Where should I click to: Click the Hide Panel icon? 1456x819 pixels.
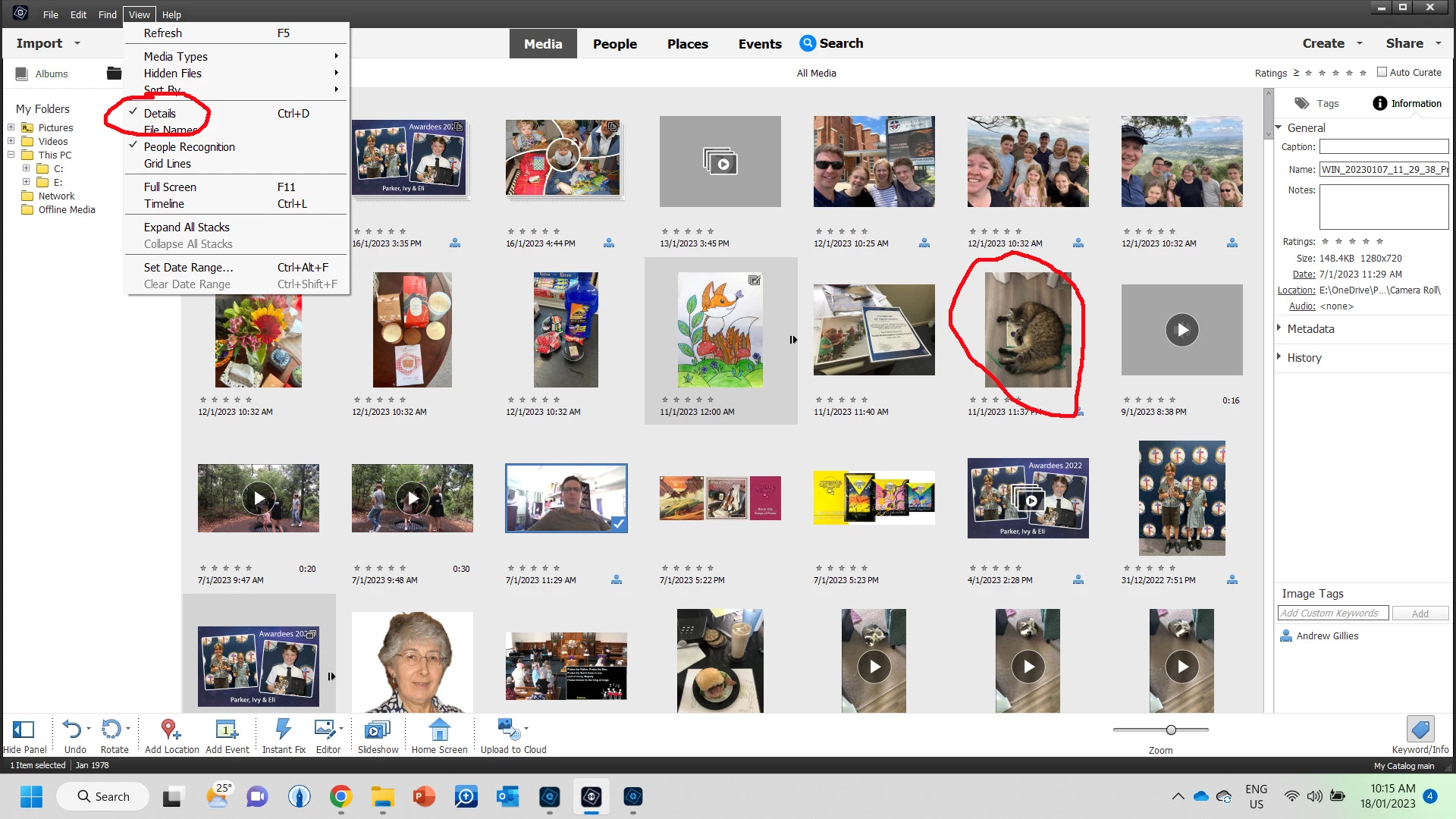[x=24, y=730]
